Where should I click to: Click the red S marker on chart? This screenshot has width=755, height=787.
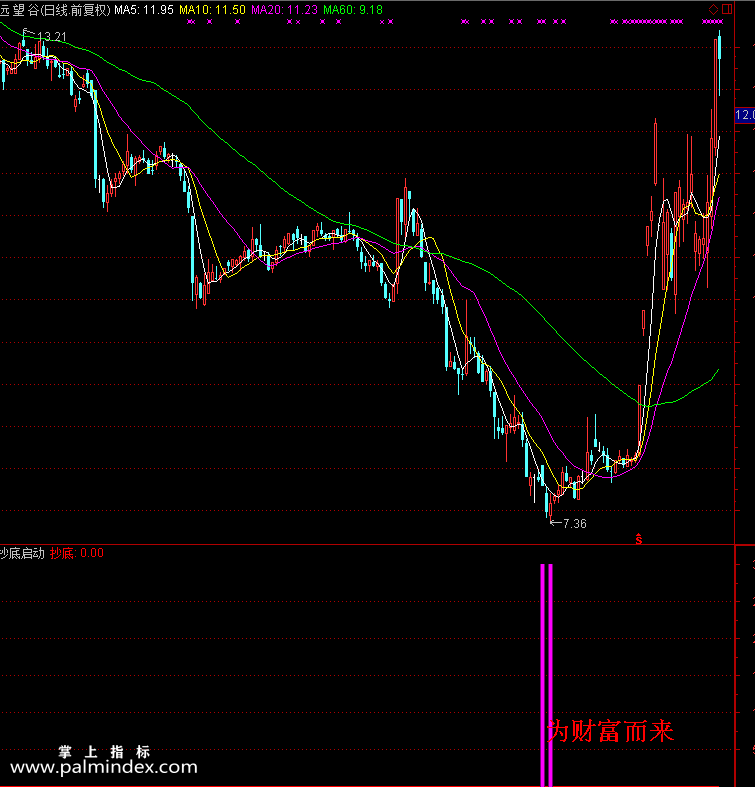pyautogui.click(x=639, y=539)
